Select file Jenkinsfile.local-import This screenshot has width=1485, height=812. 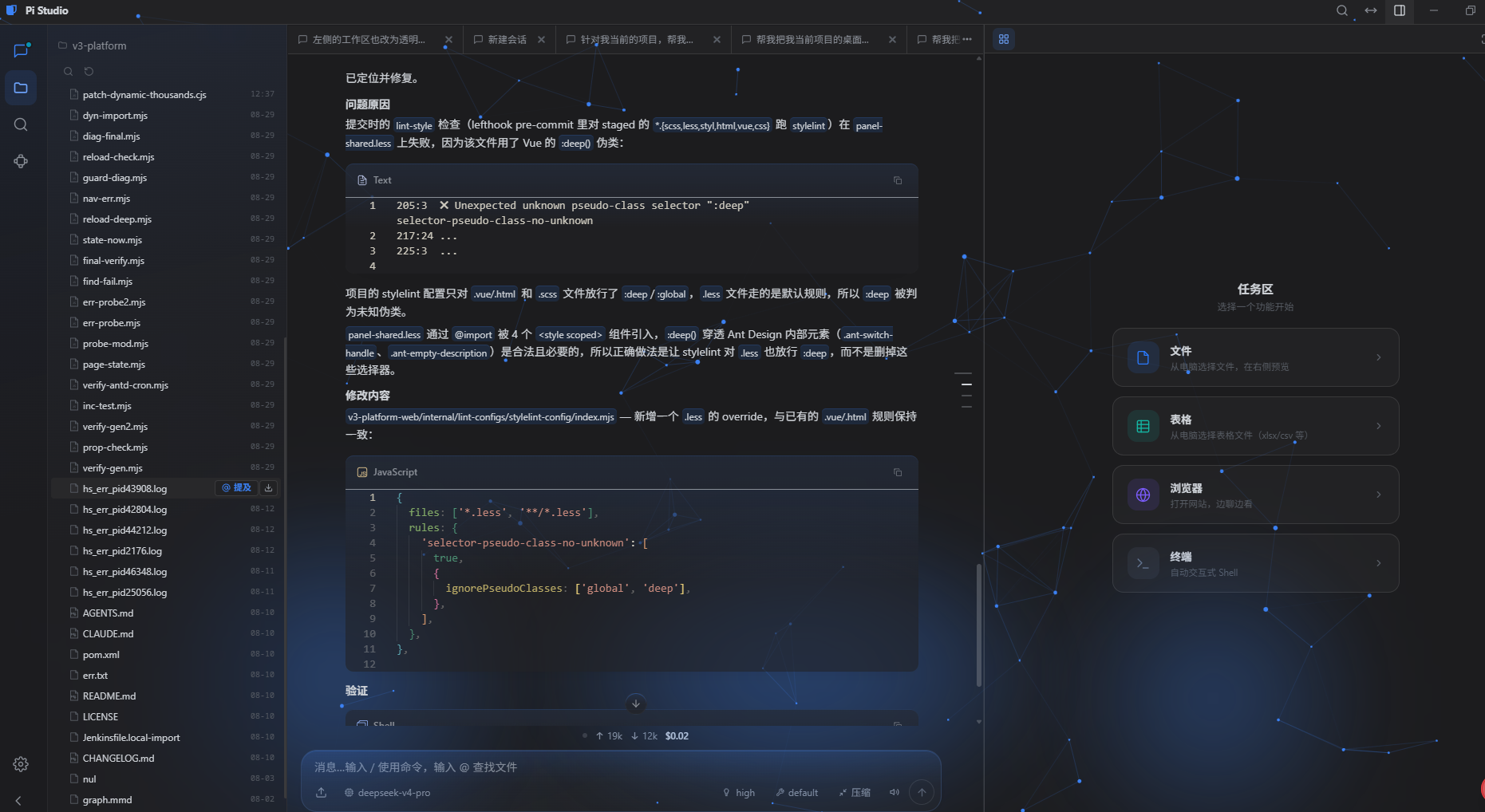click(x=164, y=737)
